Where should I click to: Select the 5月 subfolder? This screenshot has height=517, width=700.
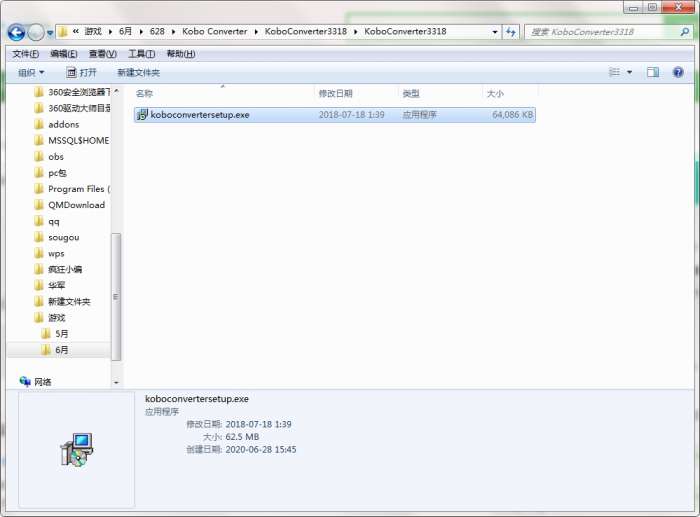tap(55, 334)
